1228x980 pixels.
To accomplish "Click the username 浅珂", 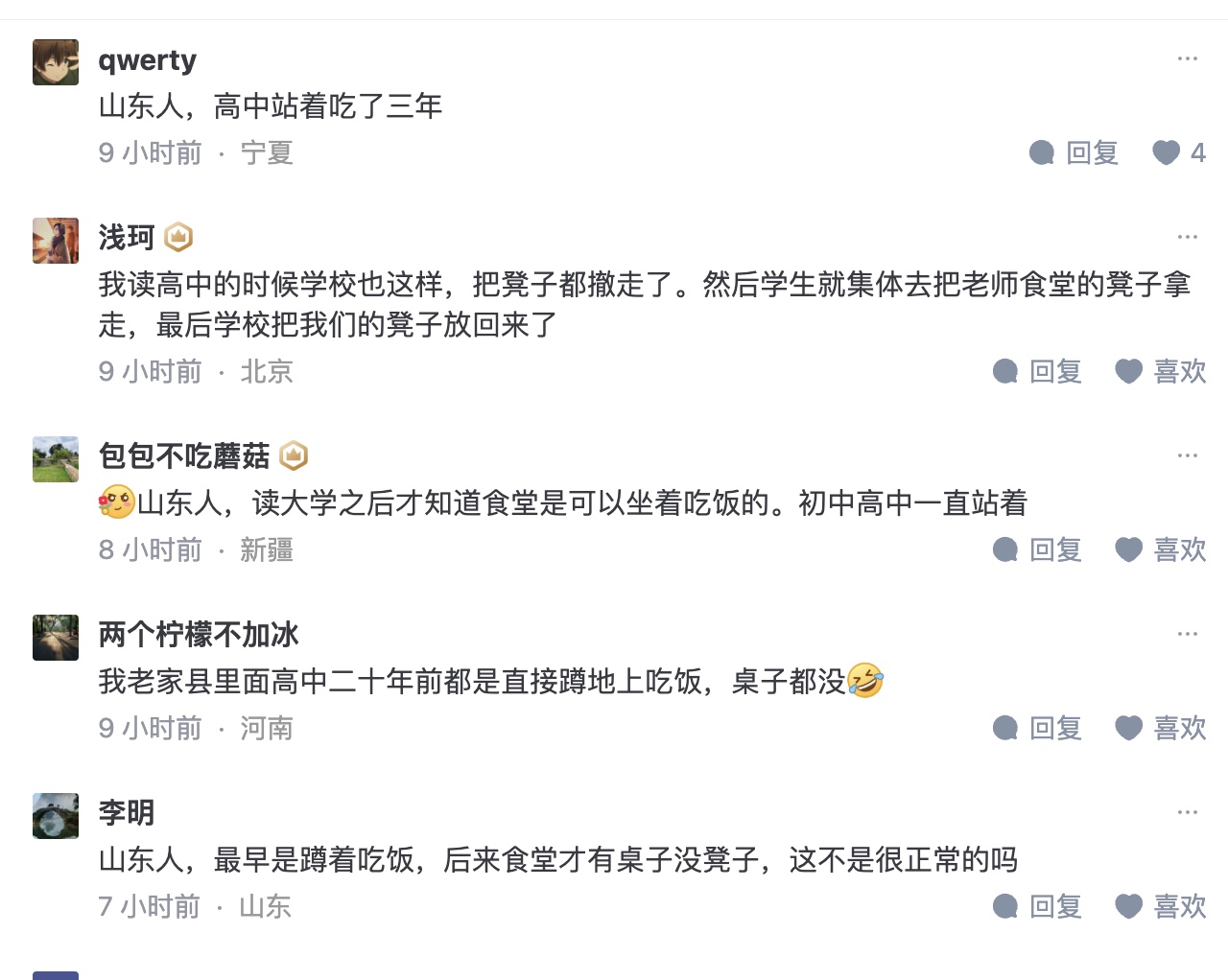I will [126, 237].
